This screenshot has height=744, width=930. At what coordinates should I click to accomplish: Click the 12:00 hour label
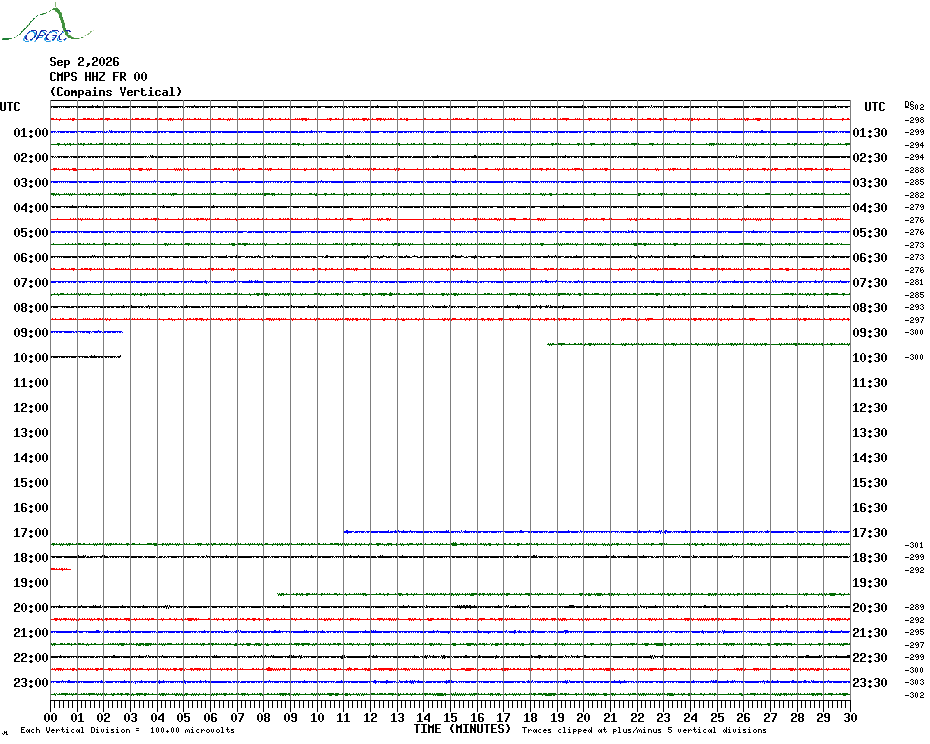[31, 408]
